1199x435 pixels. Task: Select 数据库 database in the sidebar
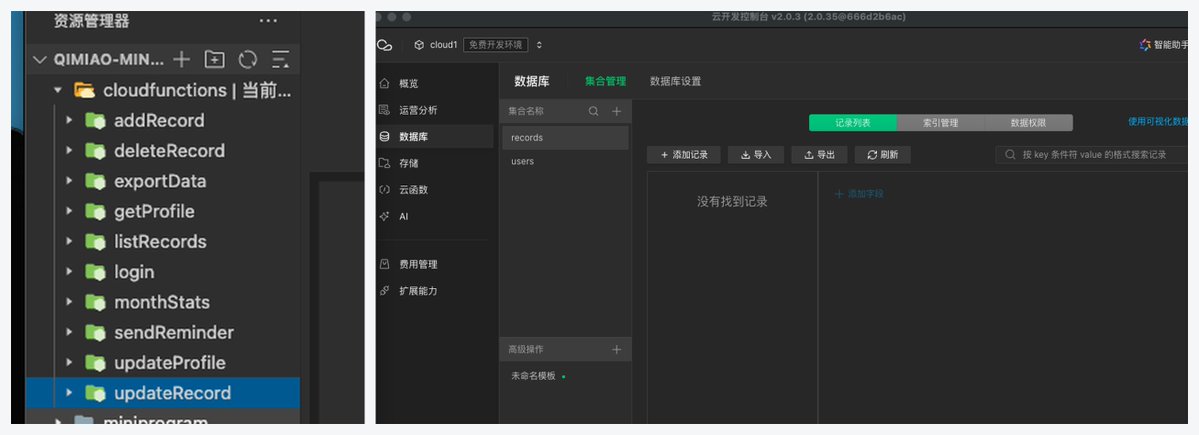434,137
